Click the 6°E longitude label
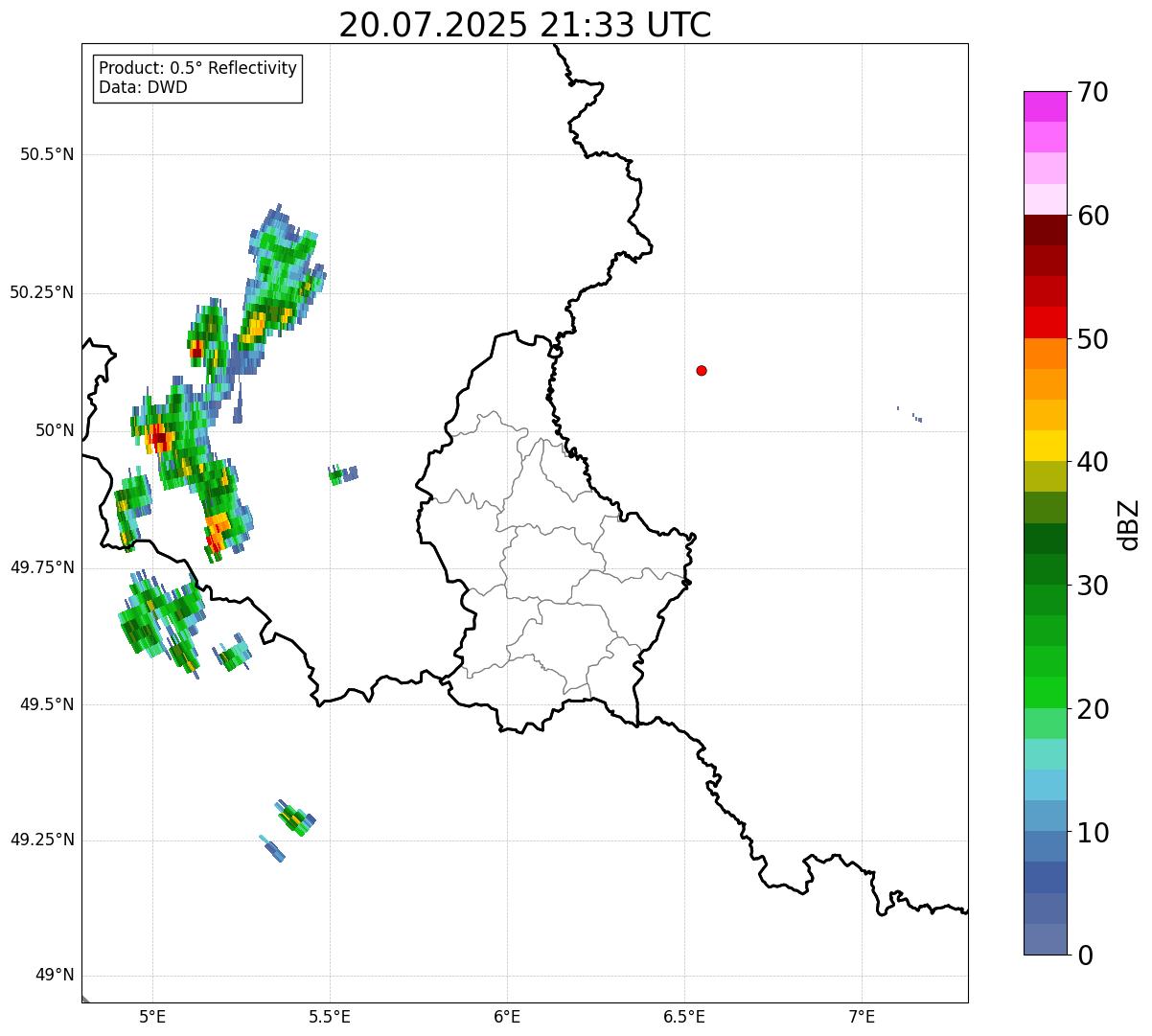1152x1036 pixels. click(x=507, y=1016)
